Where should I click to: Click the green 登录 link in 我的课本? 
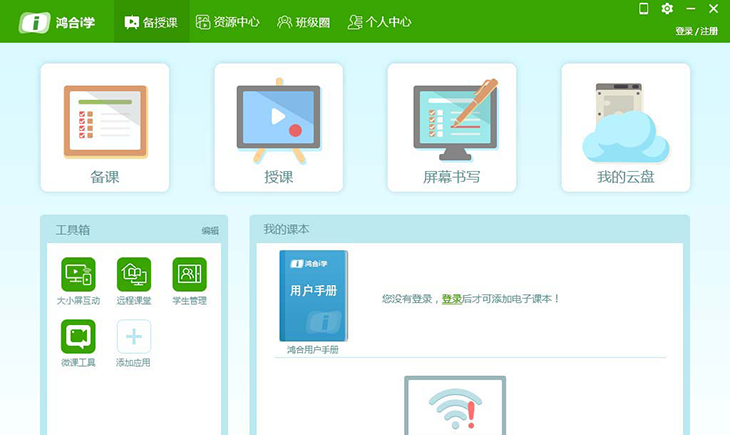pos(451,299)
